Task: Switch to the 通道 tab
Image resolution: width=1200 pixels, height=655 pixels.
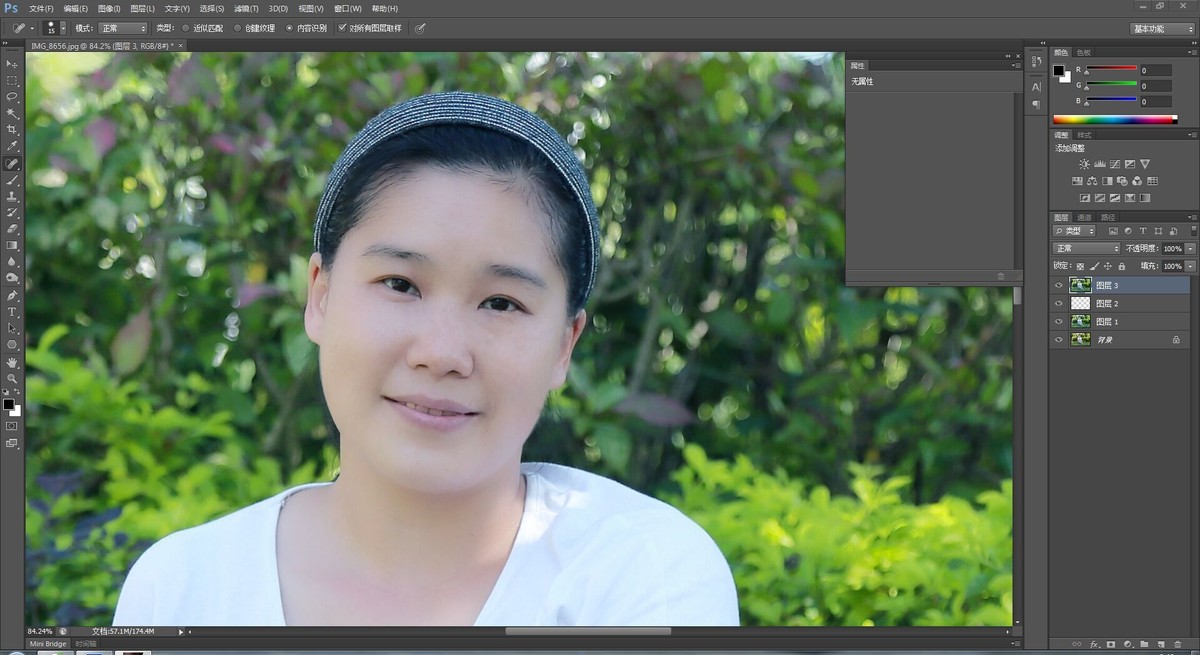Action: [1084, 217]
